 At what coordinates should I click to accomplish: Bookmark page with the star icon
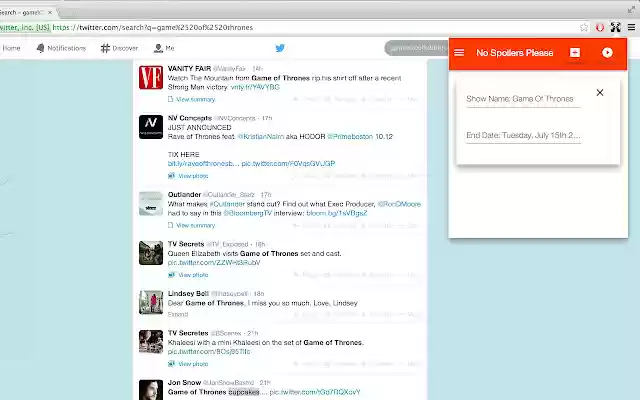[584, 27]
